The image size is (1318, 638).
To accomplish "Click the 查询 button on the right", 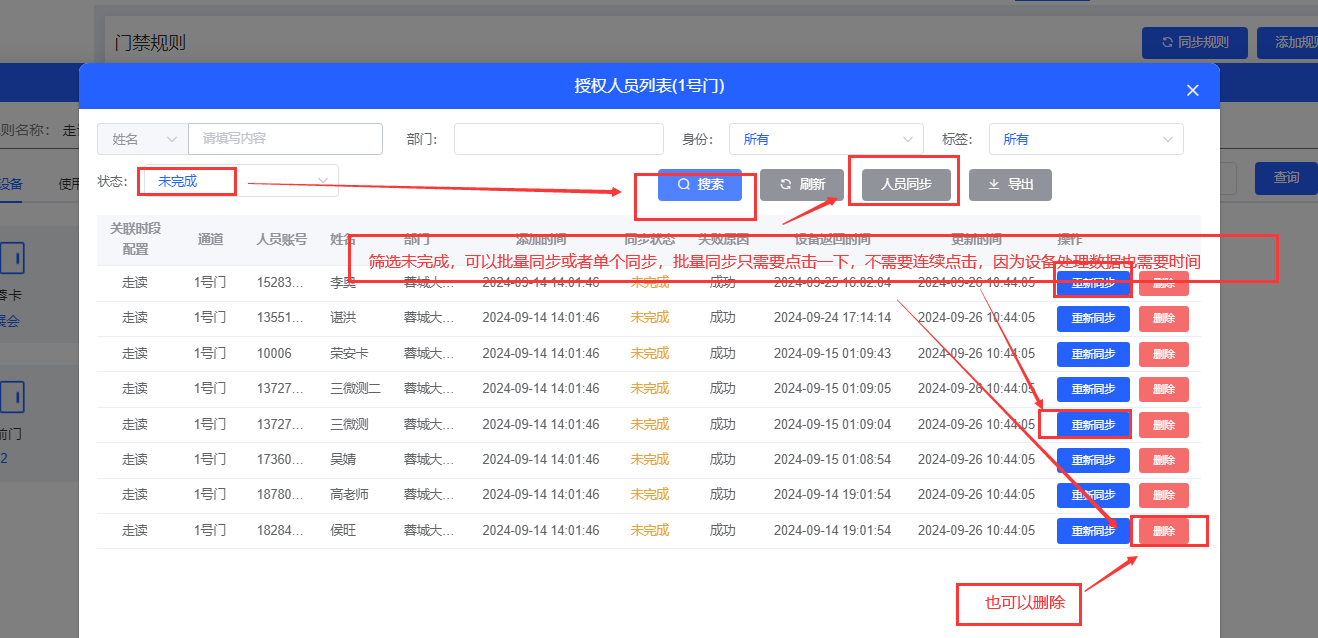I will click(1285, 178).
